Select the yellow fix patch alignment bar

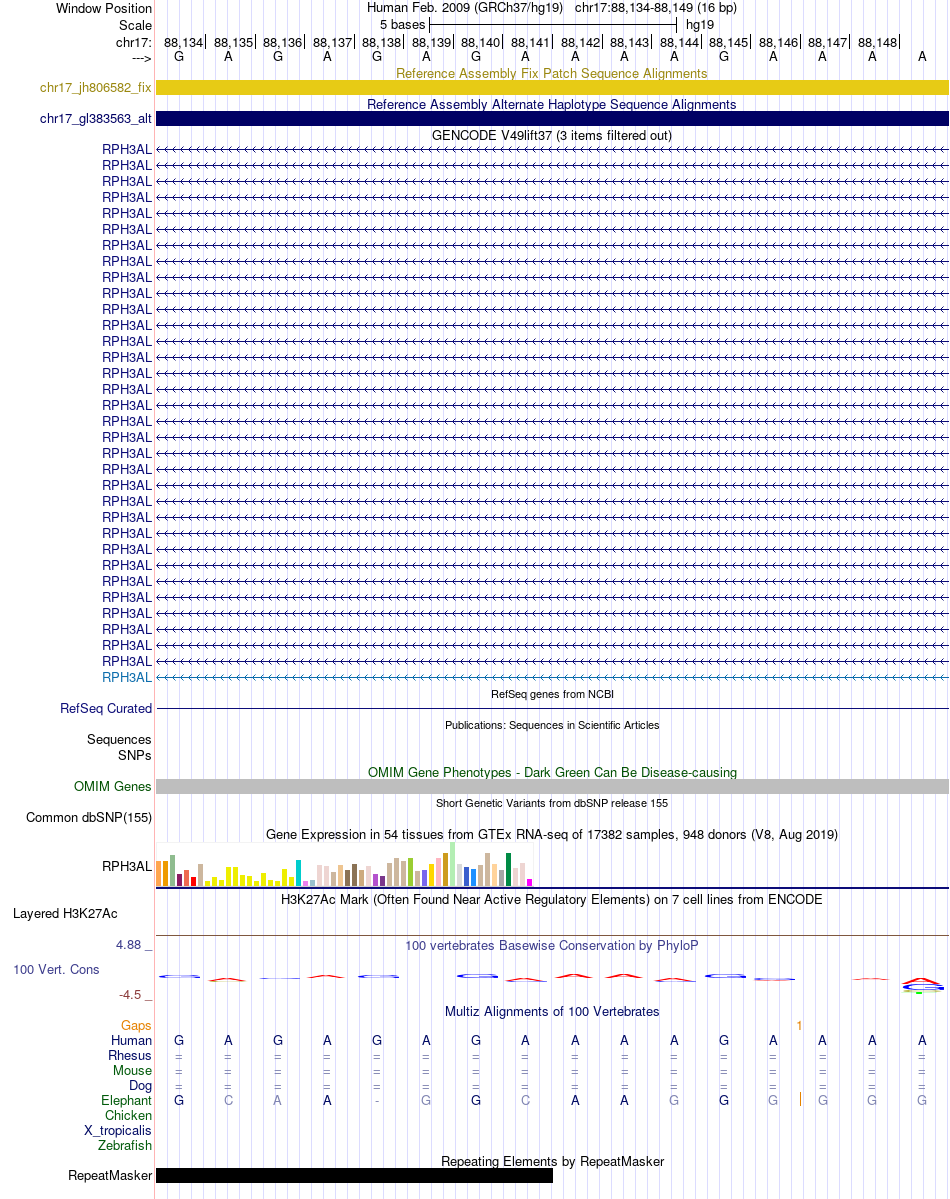tap(552, 88)
